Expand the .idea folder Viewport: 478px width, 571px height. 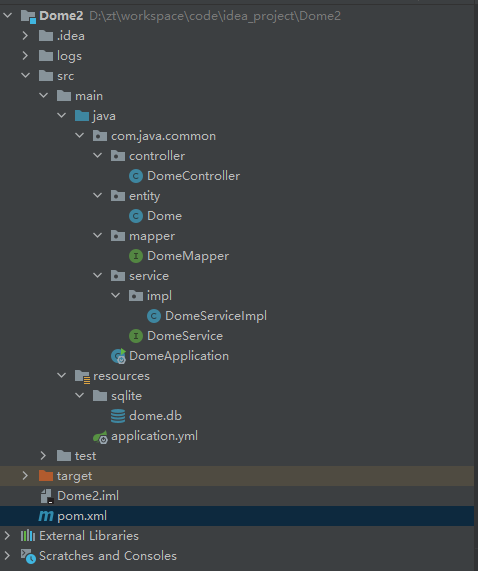coord(25,36)
